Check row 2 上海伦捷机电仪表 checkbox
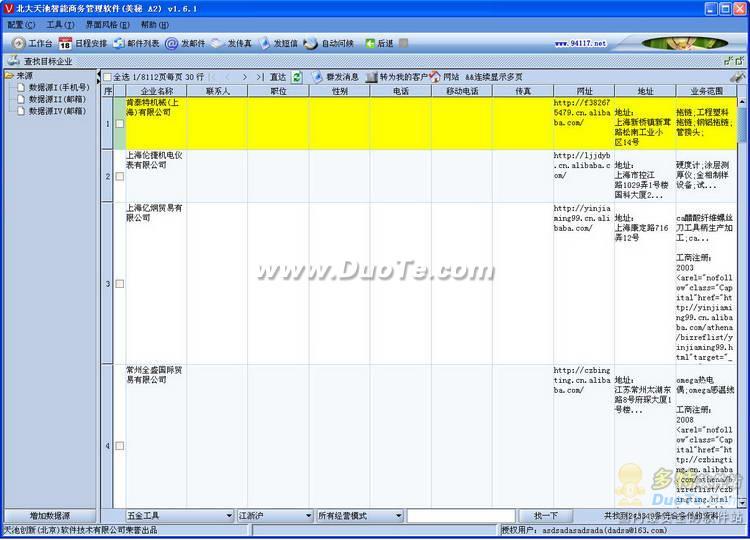 120,176
